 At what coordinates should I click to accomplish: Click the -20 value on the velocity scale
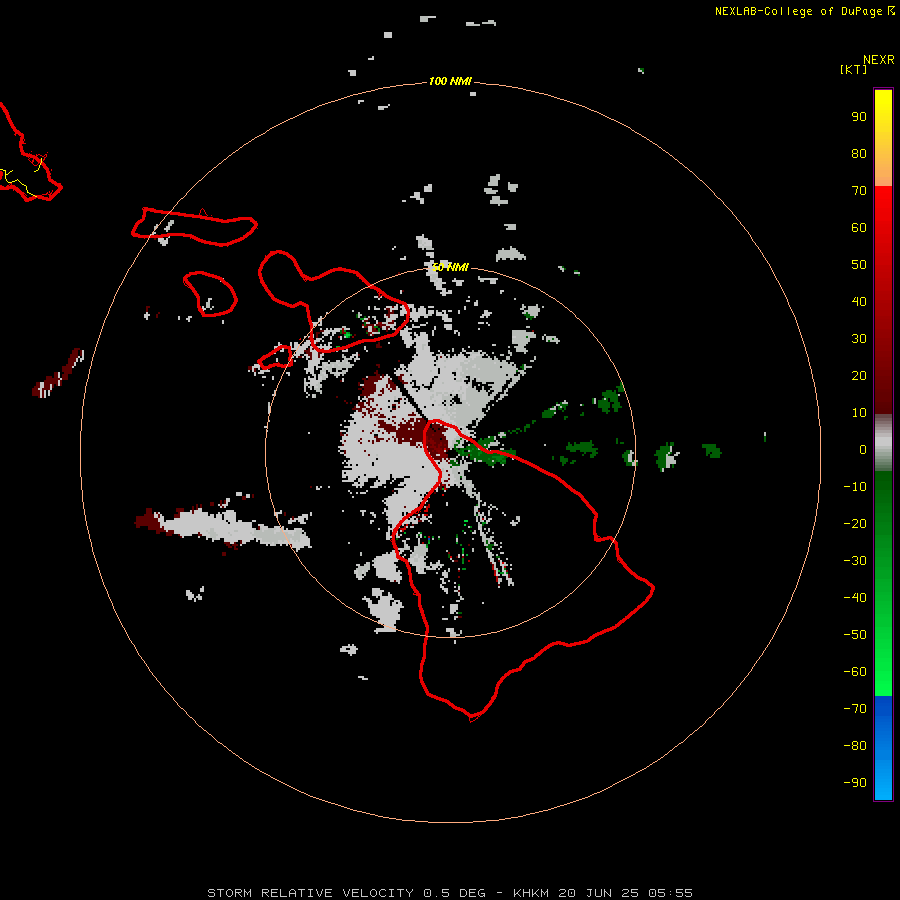point(855,523)
